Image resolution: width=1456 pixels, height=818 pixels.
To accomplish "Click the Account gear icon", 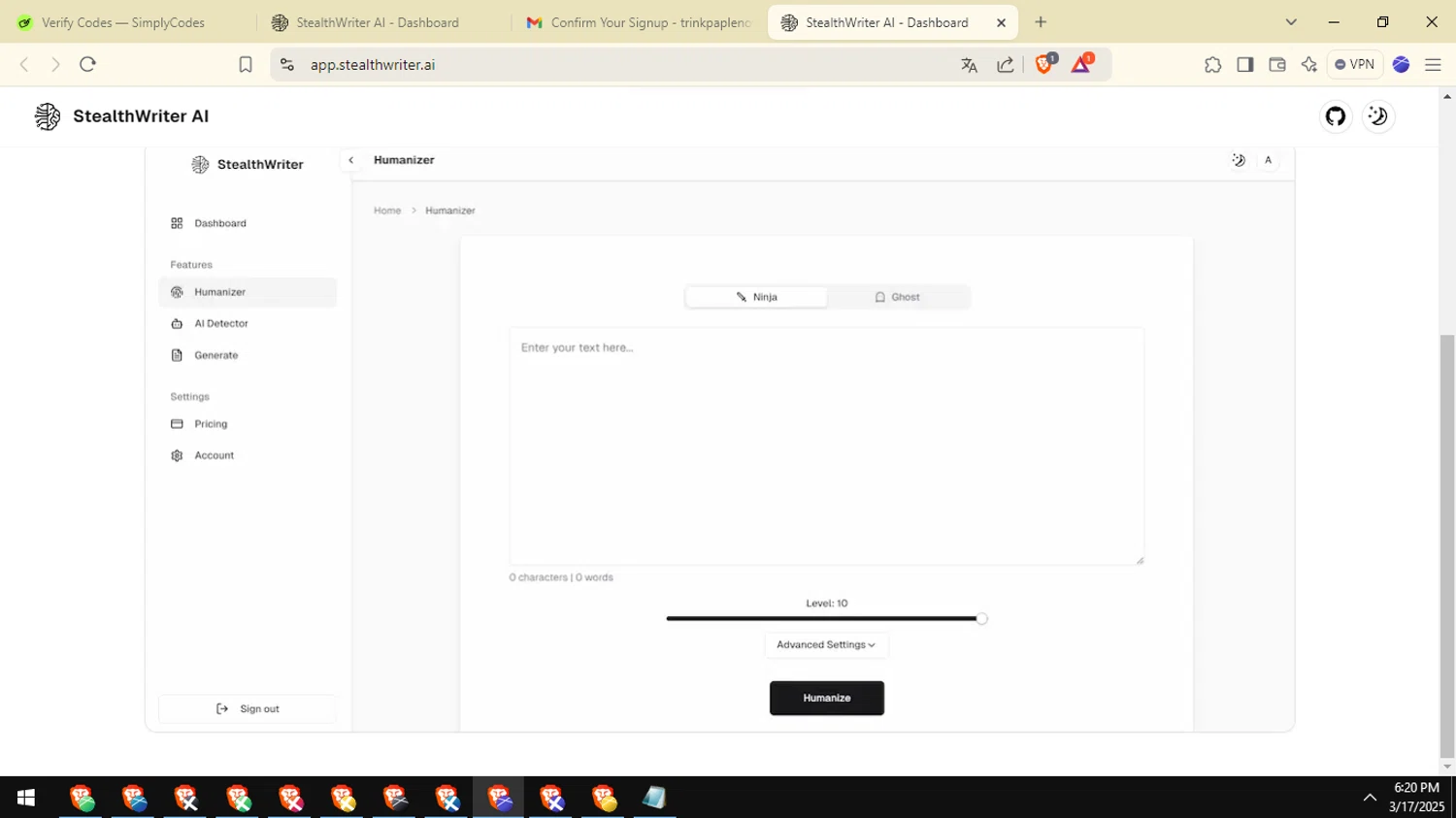I will 177,456.
